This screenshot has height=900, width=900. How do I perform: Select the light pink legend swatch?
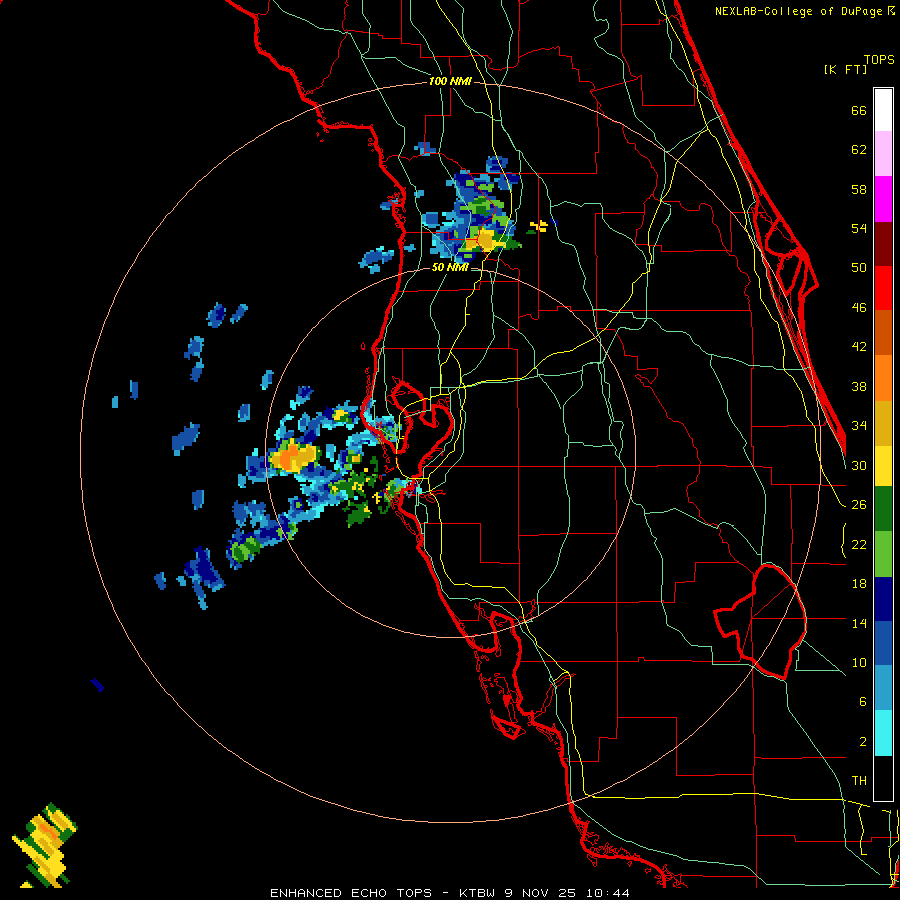click(x=883, y=153)
